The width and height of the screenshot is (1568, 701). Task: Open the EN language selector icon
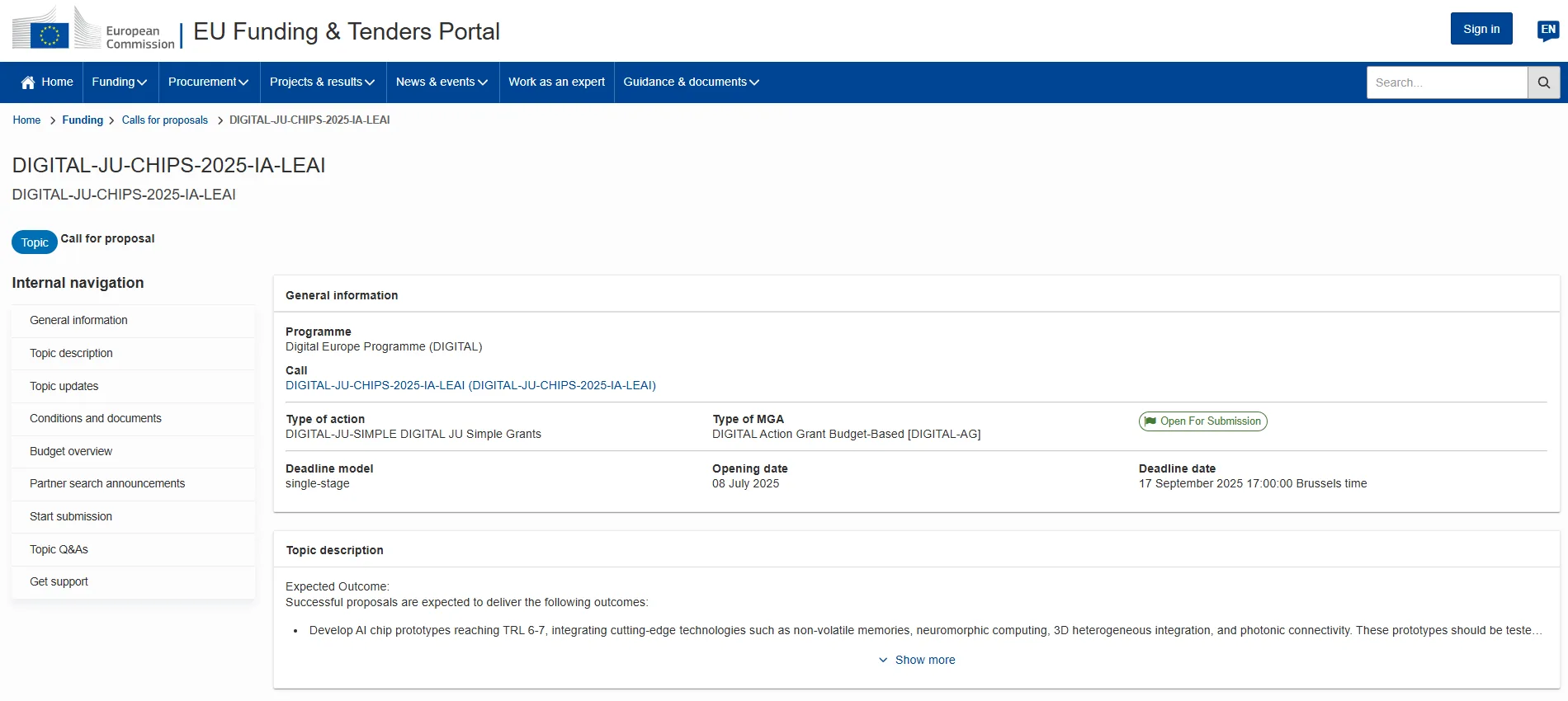1548,31
